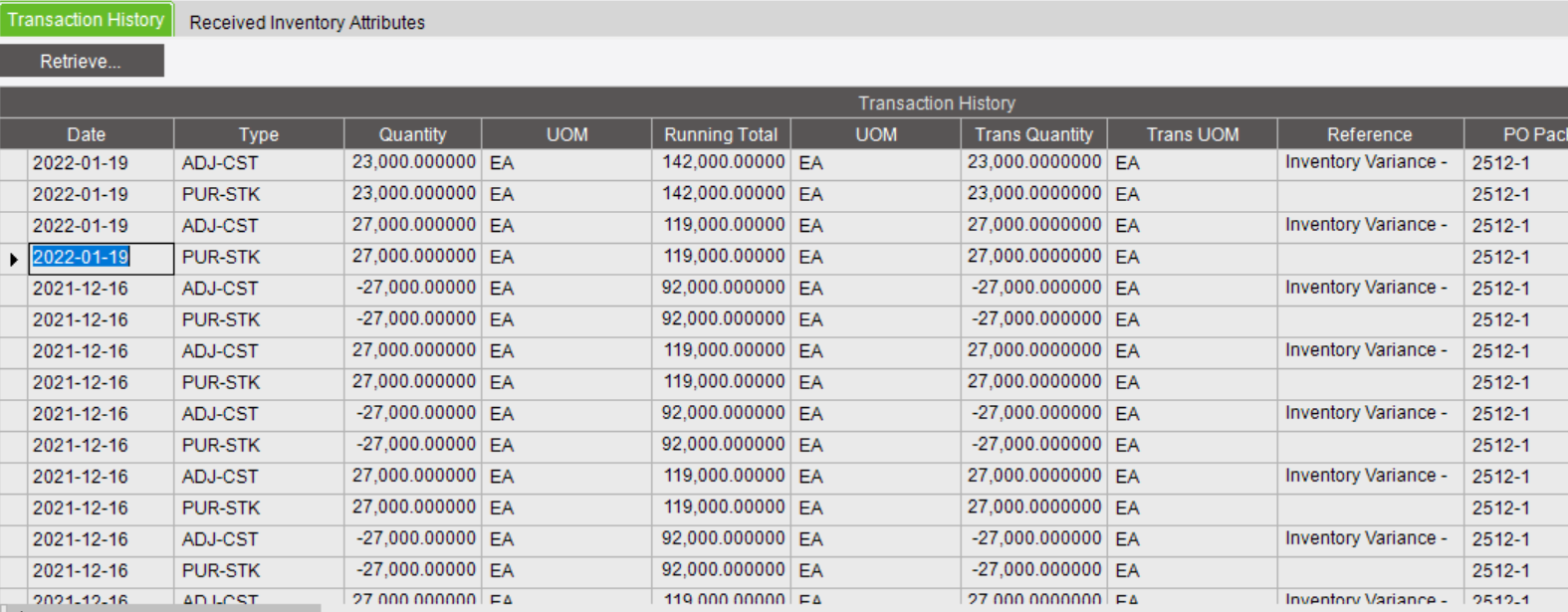Select the Type column header
Image resolution: width=1568 pixels, height=612 pixels.
(259, 134)
